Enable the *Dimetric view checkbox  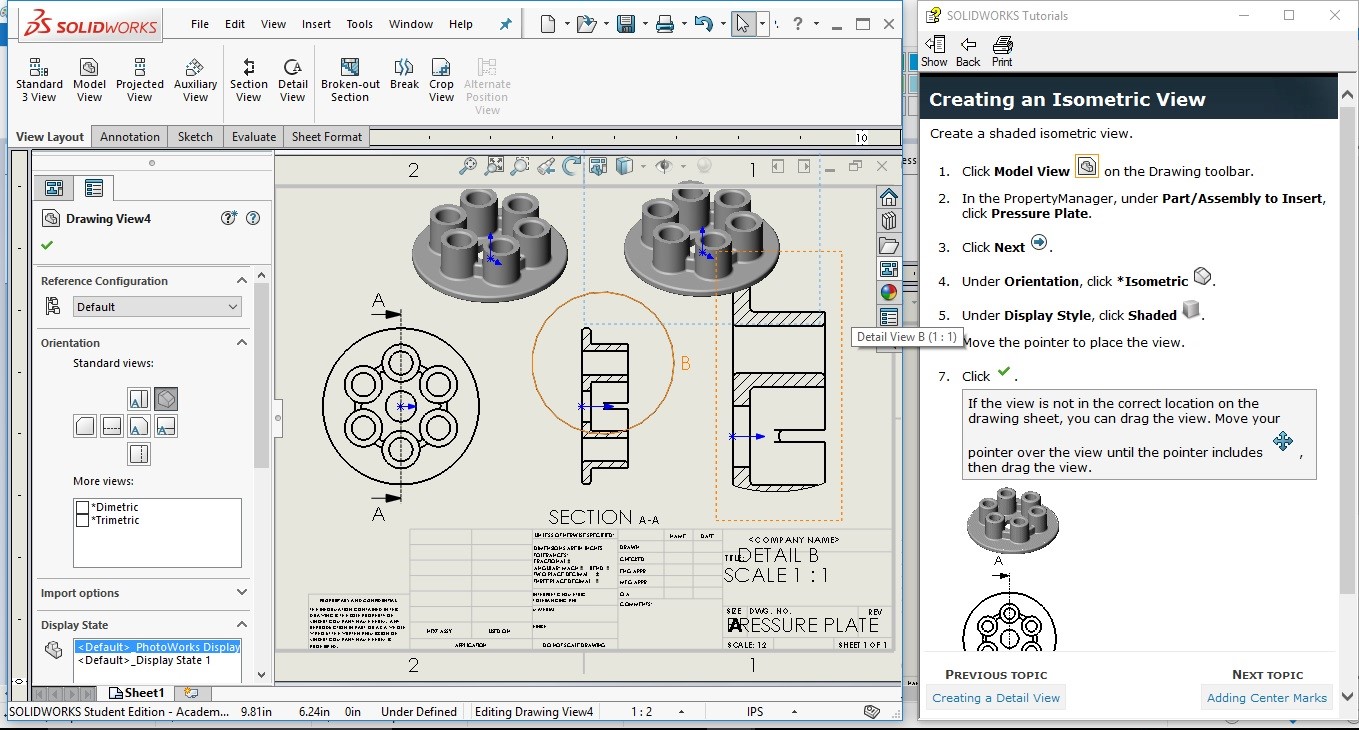point(83,507)
